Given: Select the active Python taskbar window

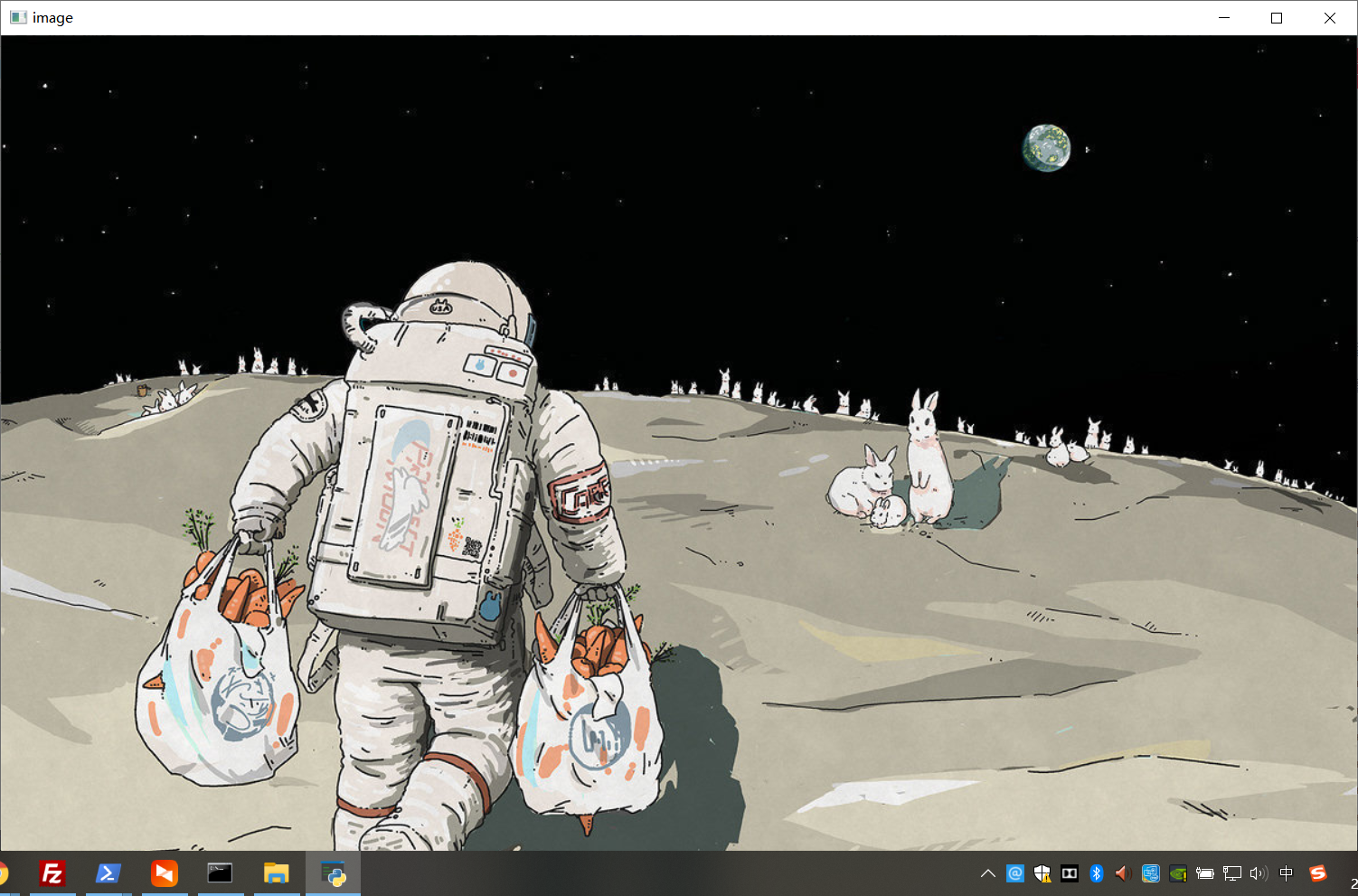Looking at the screenshot, I should coord(334,873).
